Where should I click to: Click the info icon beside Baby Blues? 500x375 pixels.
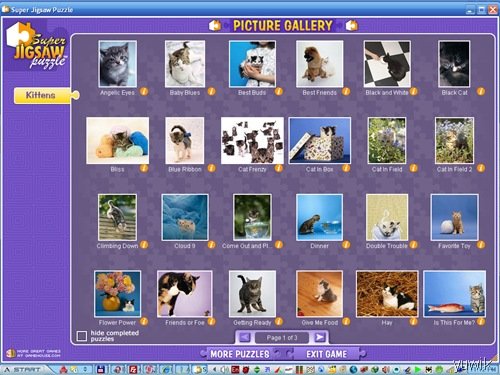tap(211, 91)
